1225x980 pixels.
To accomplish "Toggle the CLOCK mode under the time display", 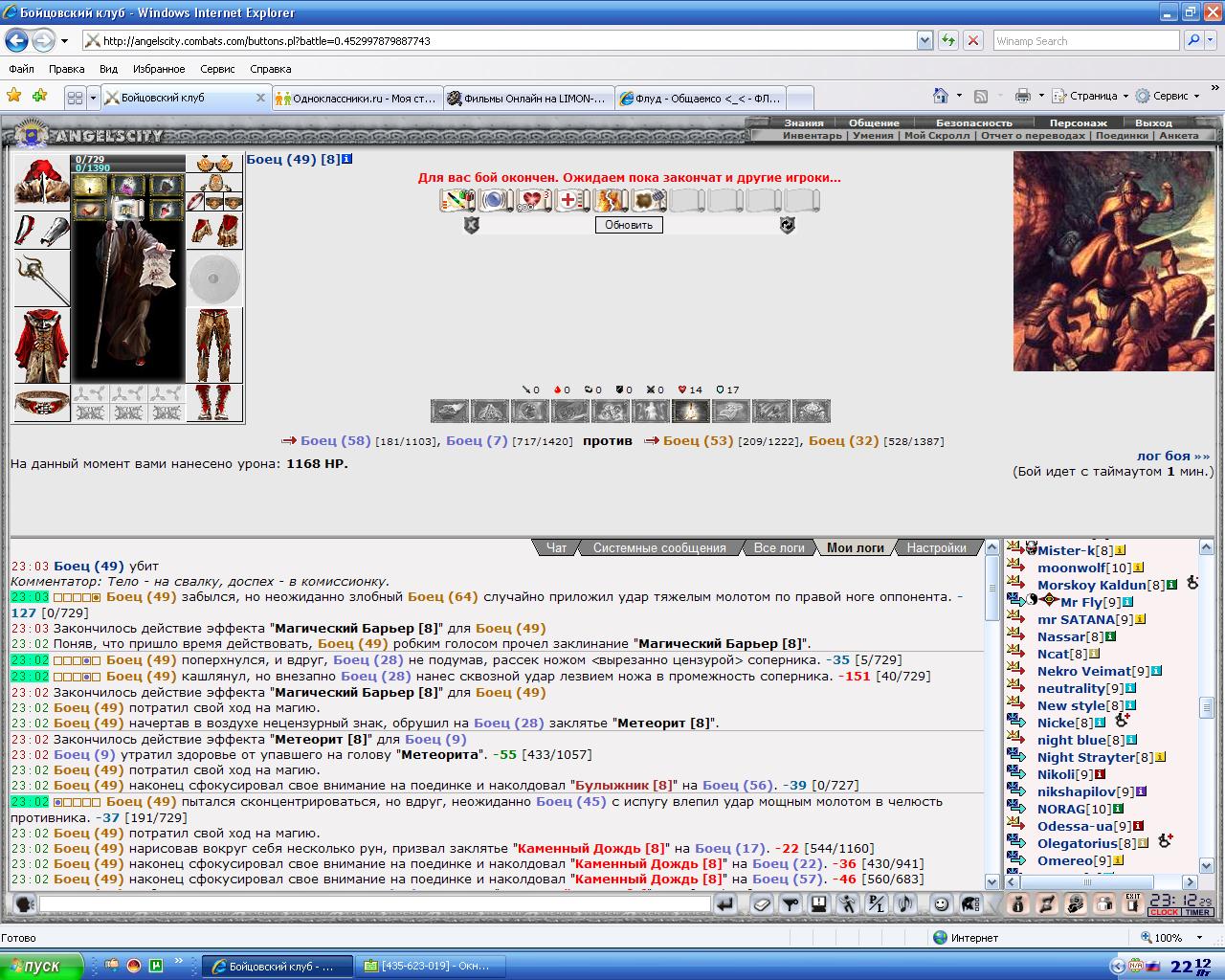I will pos(1165,912).
